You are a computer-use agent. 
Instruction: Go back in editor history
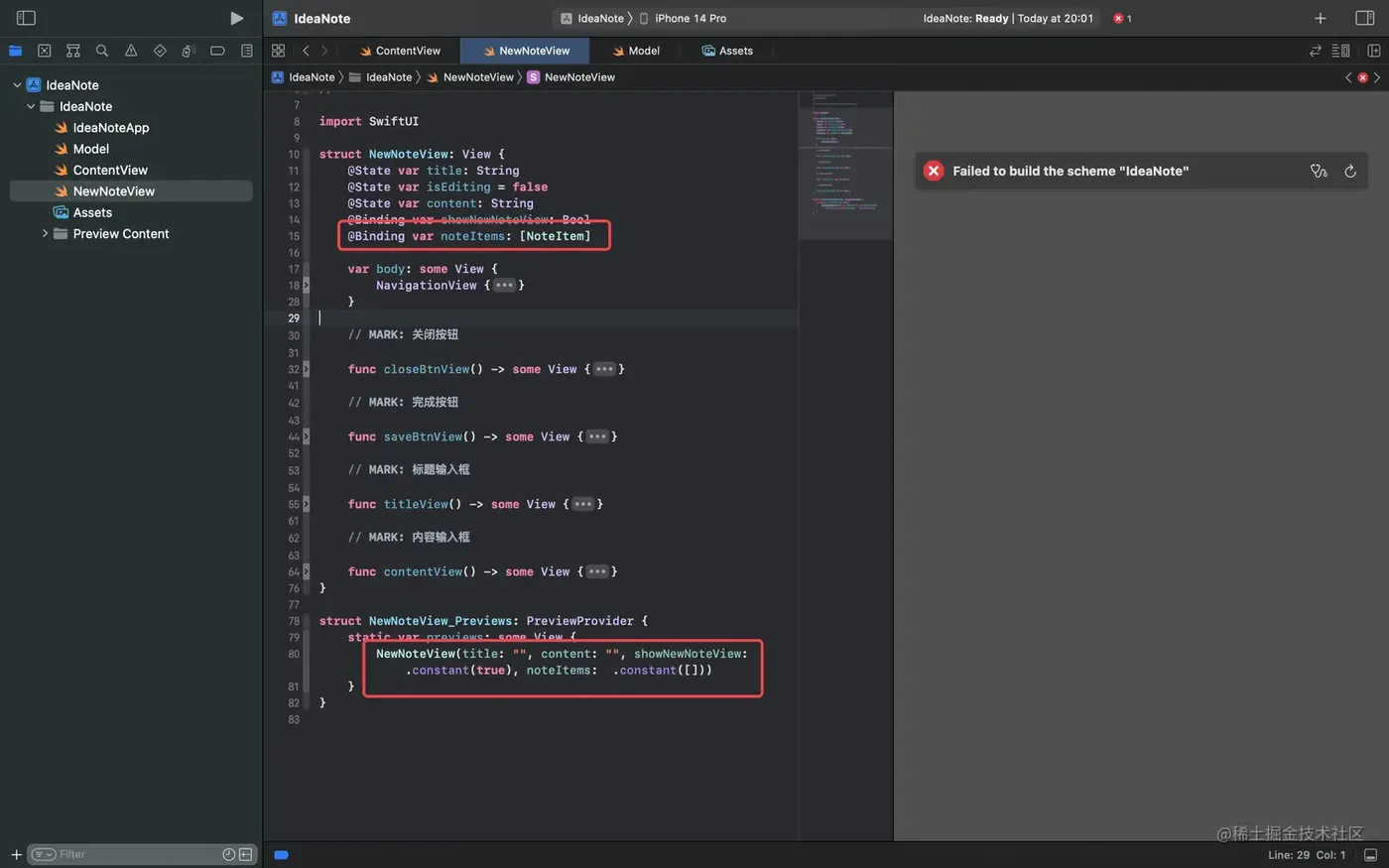tap(306, 51)
